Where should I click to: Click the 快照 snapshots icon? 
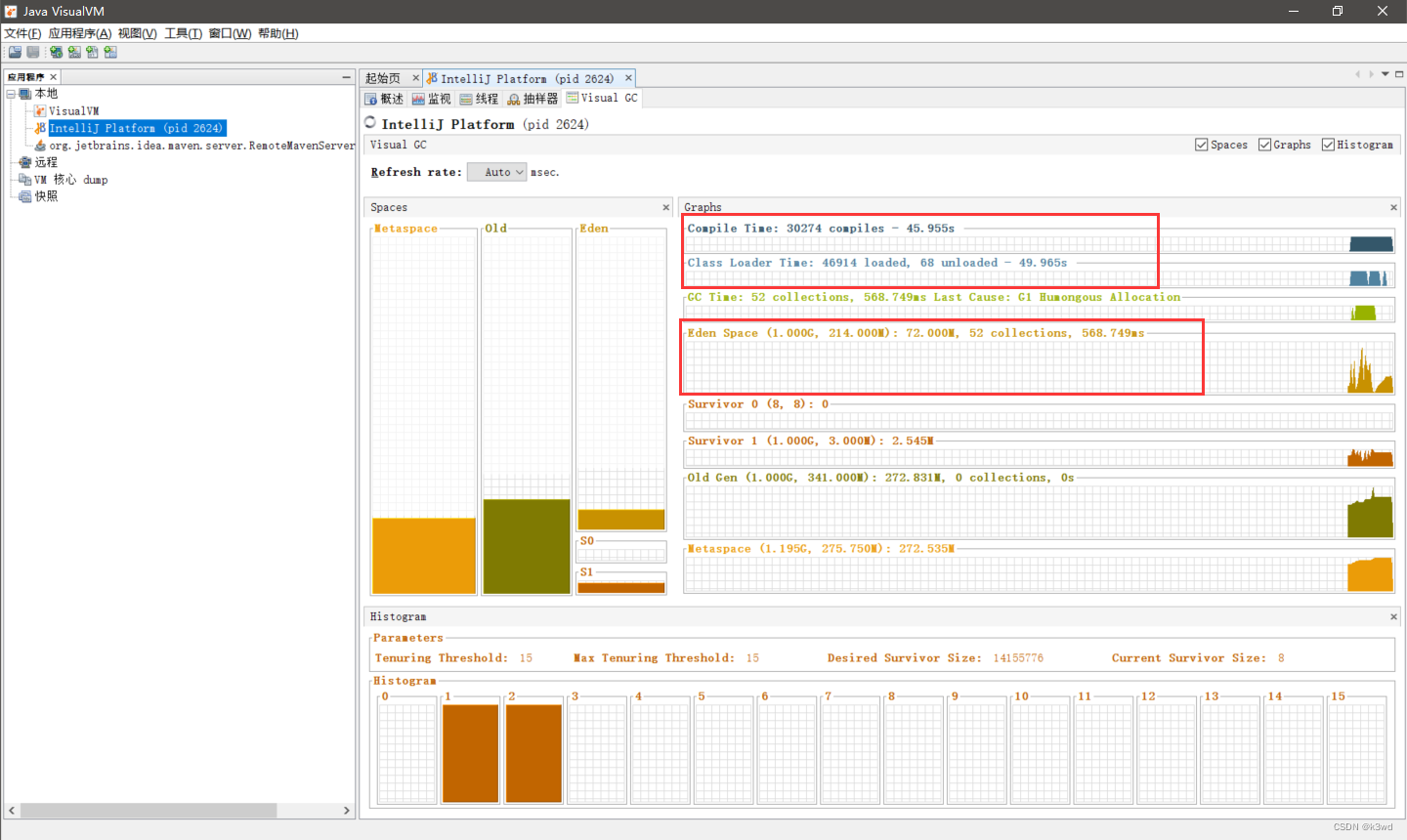25,196
